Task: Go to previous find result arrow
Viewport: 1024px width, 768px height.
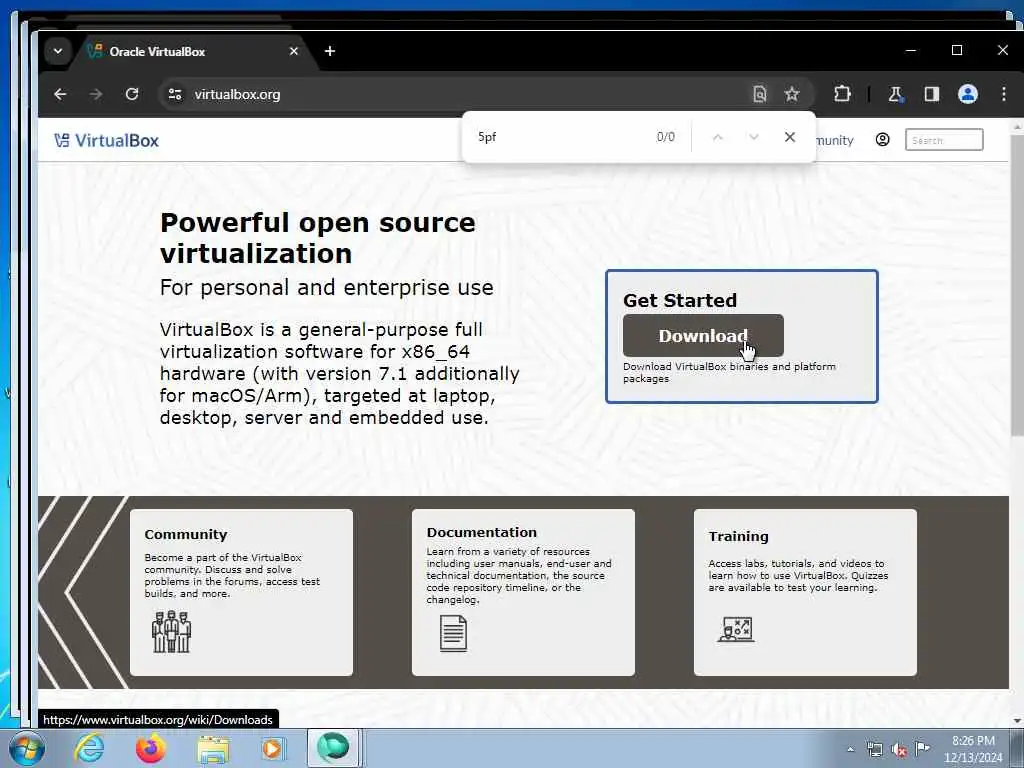Action: [718, 137]
